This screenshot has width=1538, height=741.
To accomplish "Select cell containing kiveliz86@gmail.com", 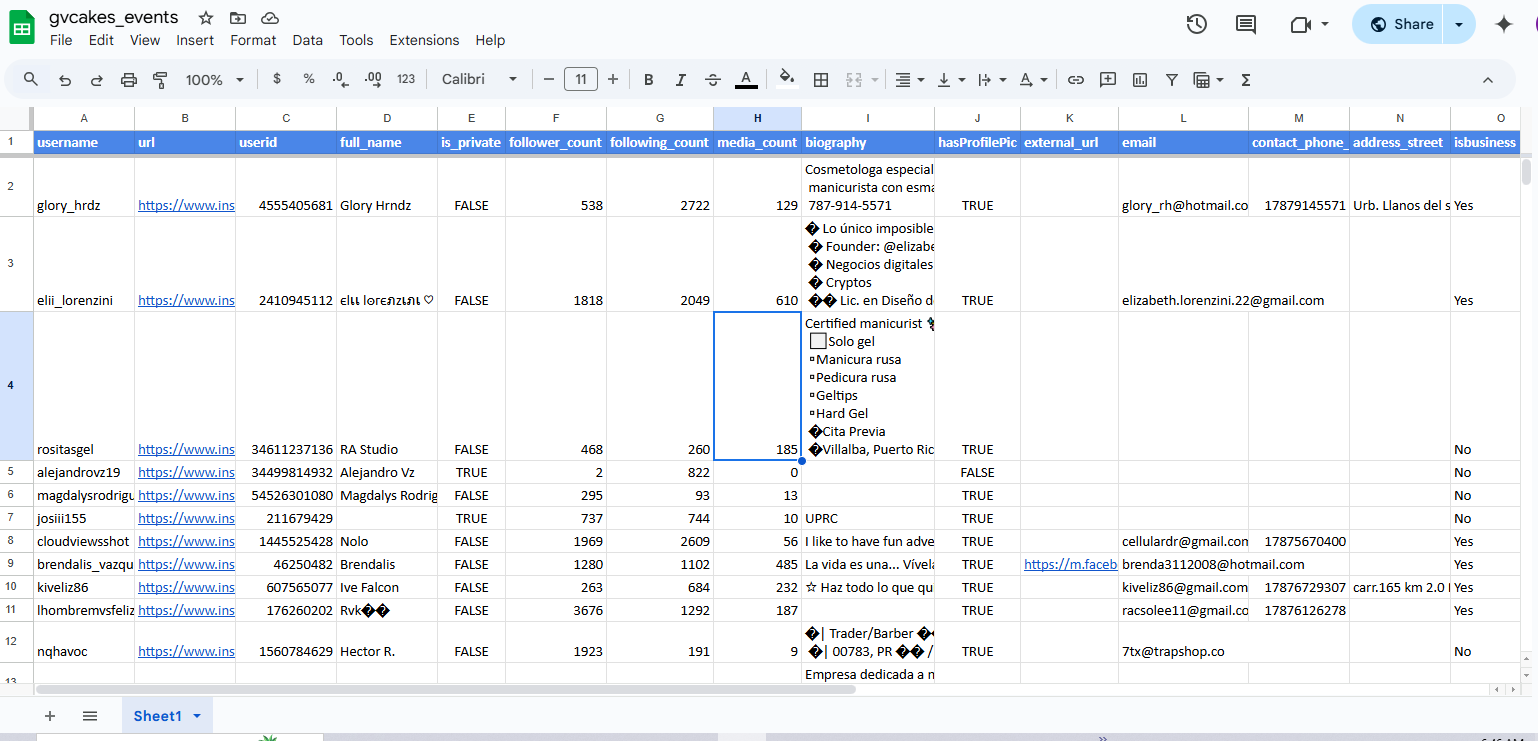I will point(1183,587).
